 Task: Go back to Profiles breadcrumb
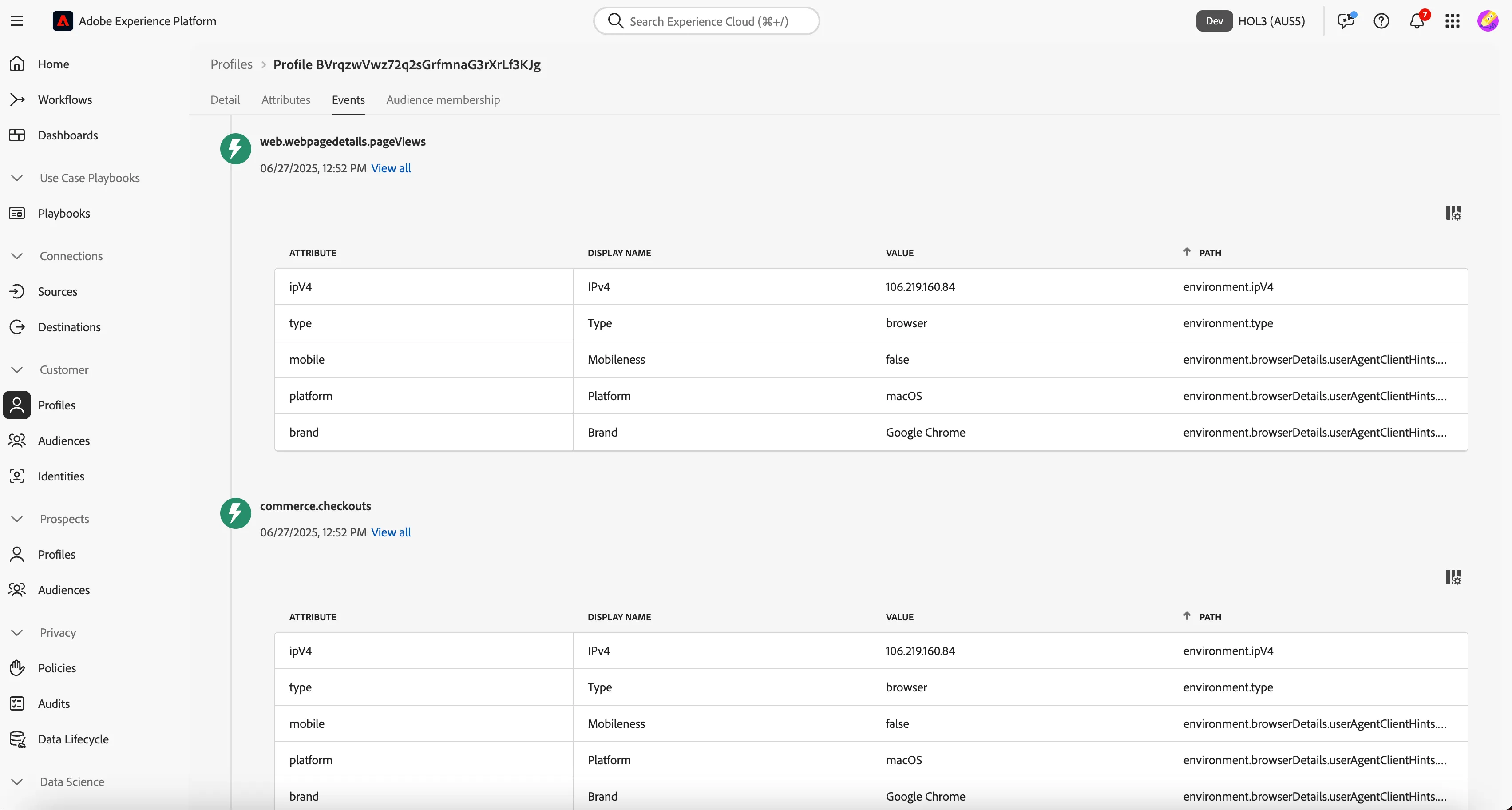pyautogui.click(x=231, y=64)
